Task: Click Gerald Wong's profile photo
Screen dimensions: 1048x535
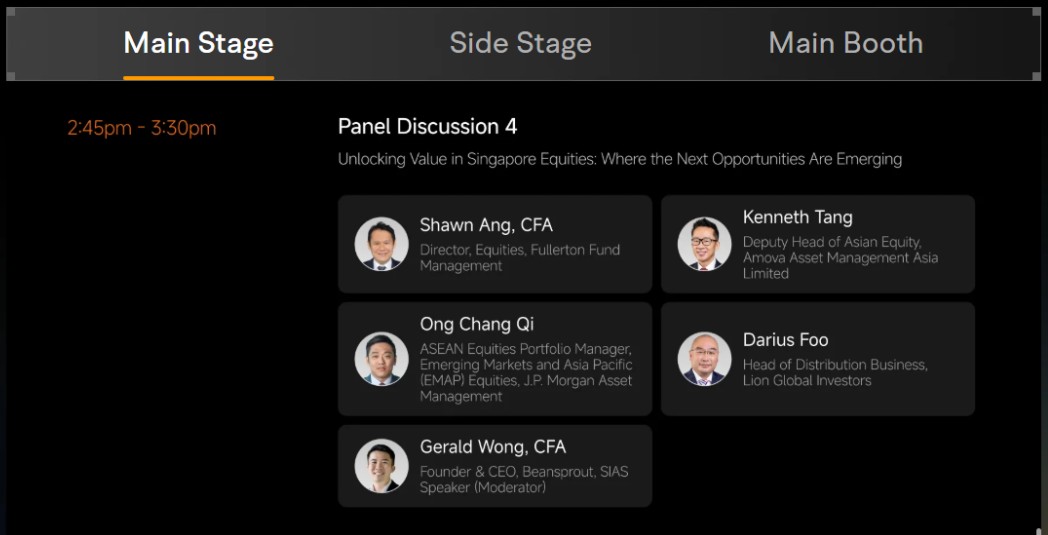Action: [382, 465]
